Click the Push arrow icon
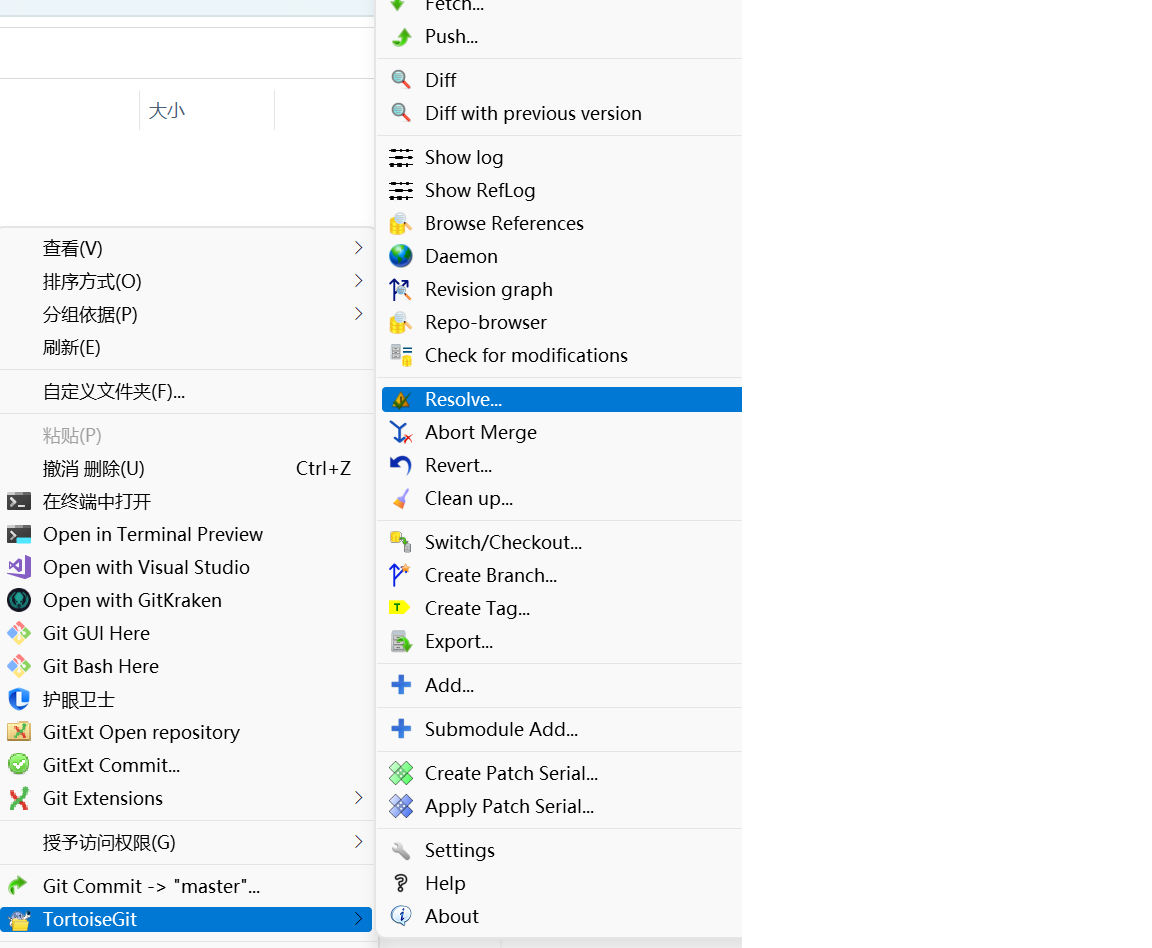Screen dimensions: 1152x948 pyautogui.click(x=401, y=37)
